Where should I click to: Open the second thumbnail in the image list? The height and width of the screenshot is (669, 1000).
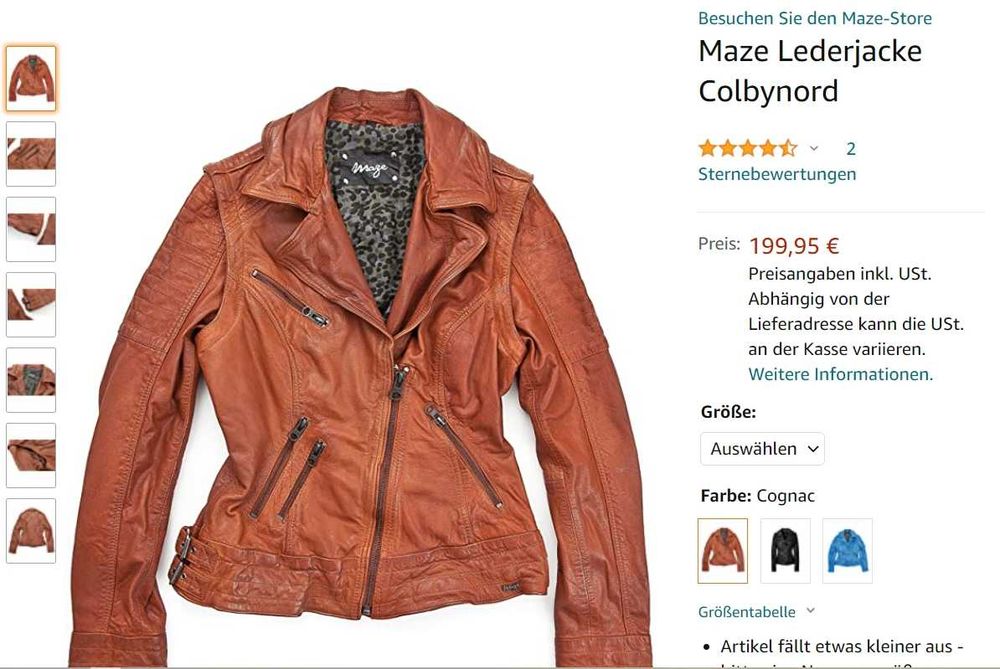(x=31, y=154)
